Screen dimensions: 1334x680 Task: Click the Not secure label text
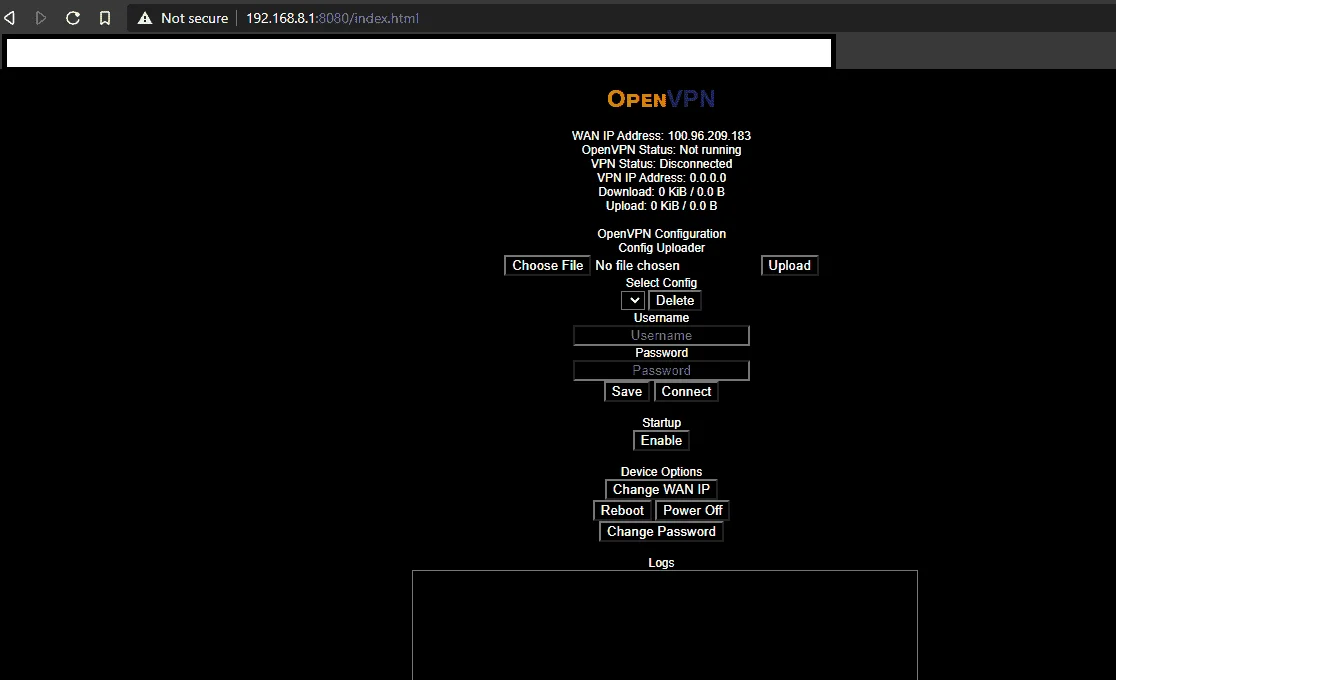point(194,18)
